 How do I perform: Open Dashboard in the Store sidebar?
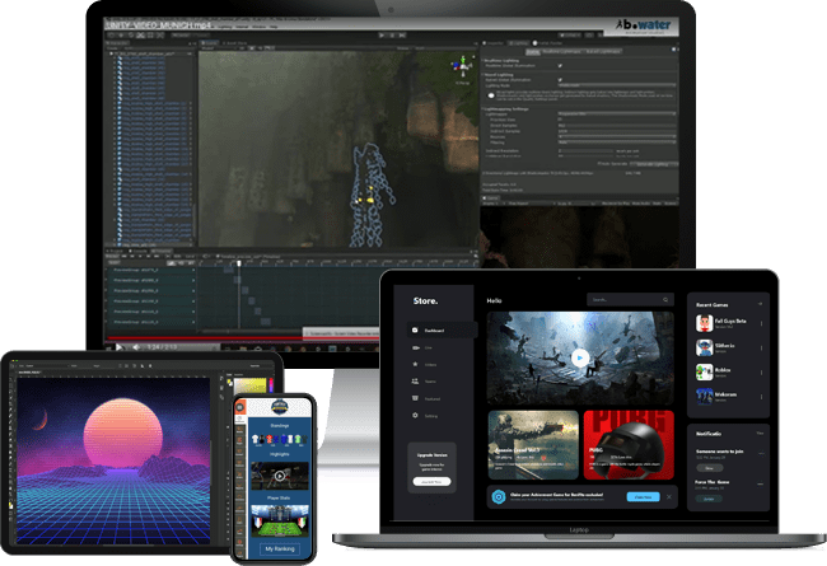(441, 330)
